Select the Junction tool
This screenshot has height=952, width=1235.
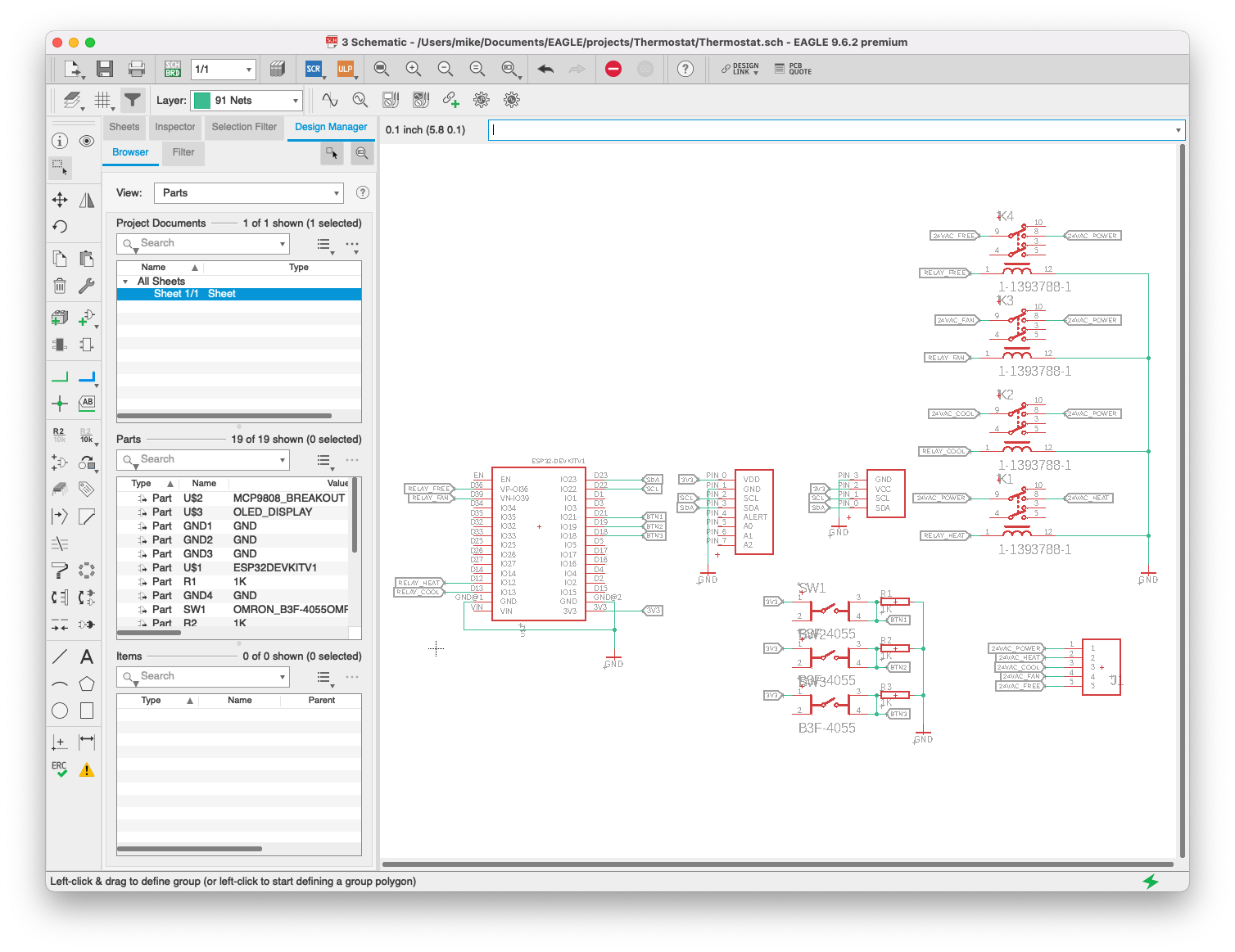click(60, 404)
